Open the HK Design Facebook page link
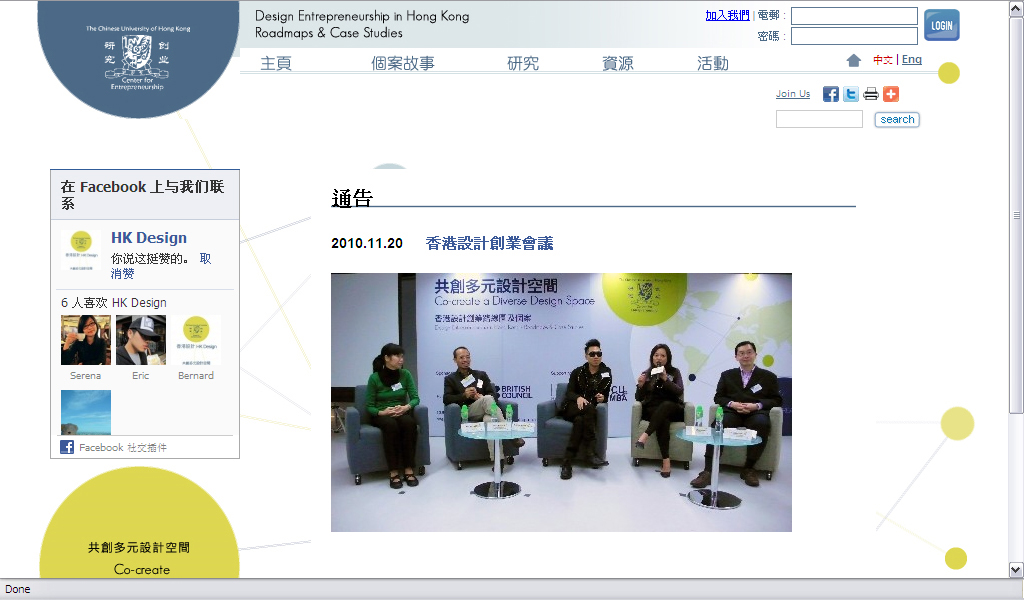Viewport: 1024px width, 600px height. point(149,238)
